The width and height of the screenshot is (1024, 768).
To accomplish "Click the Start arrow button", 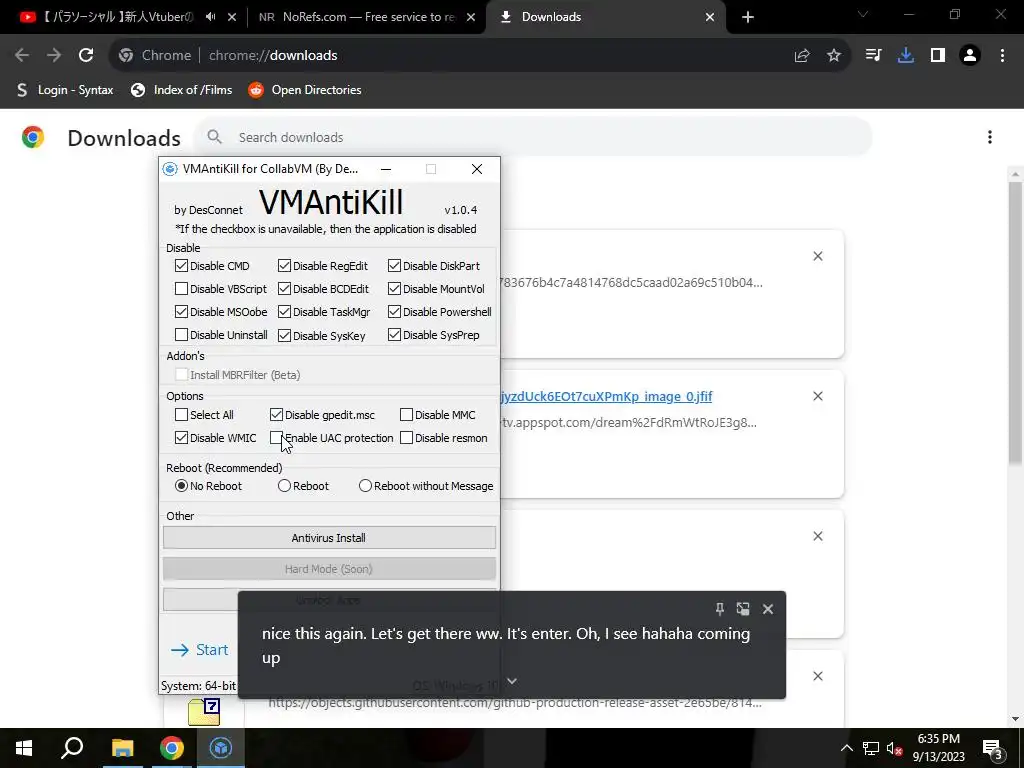I will pos(199,650).
